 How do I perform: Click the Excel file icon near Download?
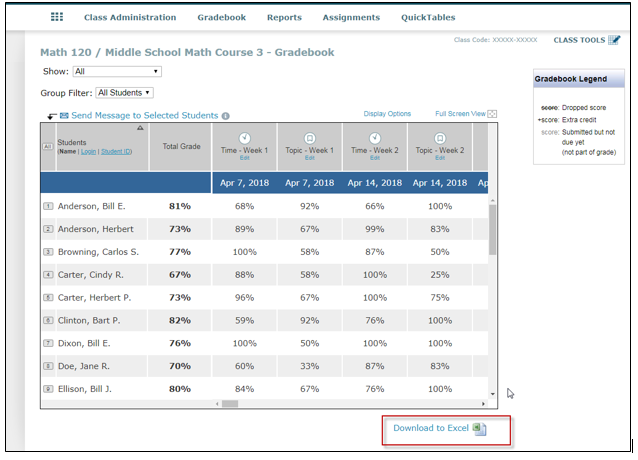coord(479,428)
